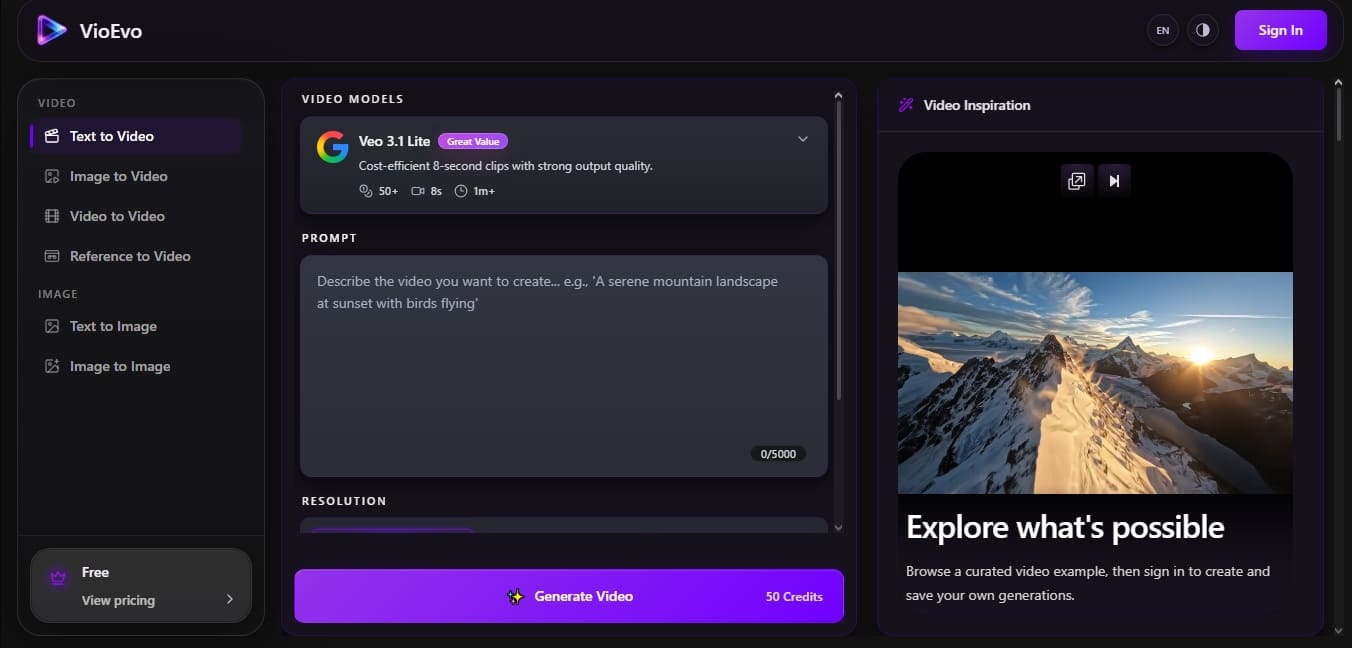This screenshot has width=1352, height=648.
Task: Select Text to Video in sidebar
Action: [x=136, y=136]
